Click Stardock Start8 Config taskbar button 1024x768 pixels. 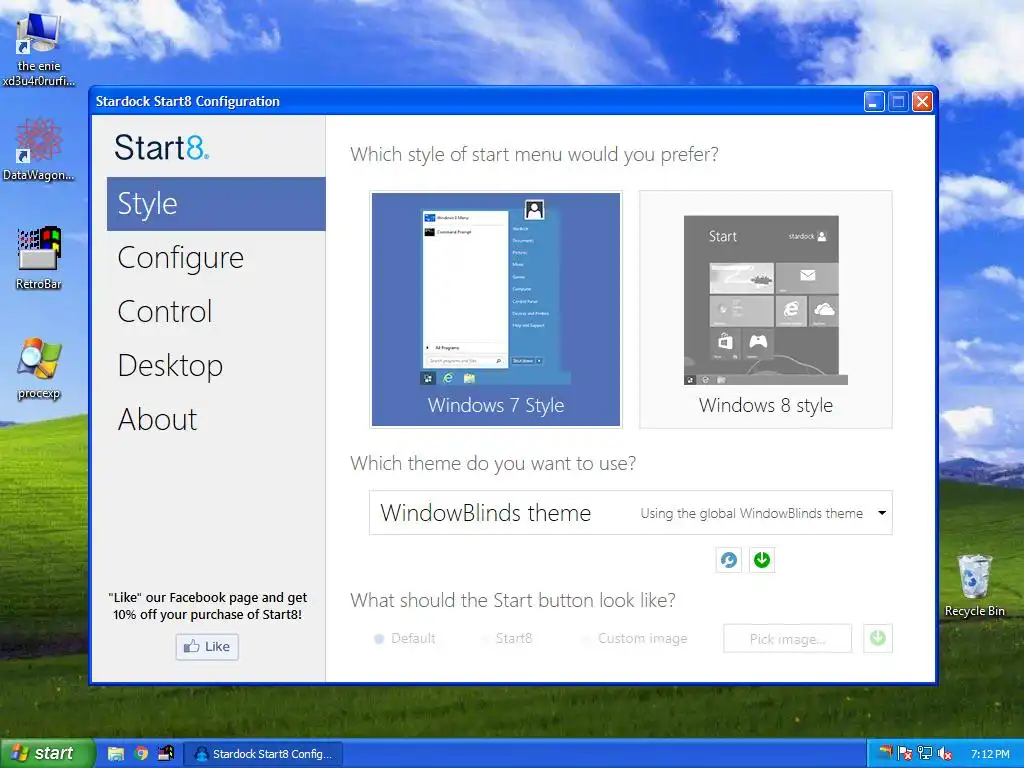pyautogui.click(x=263, y=754)
